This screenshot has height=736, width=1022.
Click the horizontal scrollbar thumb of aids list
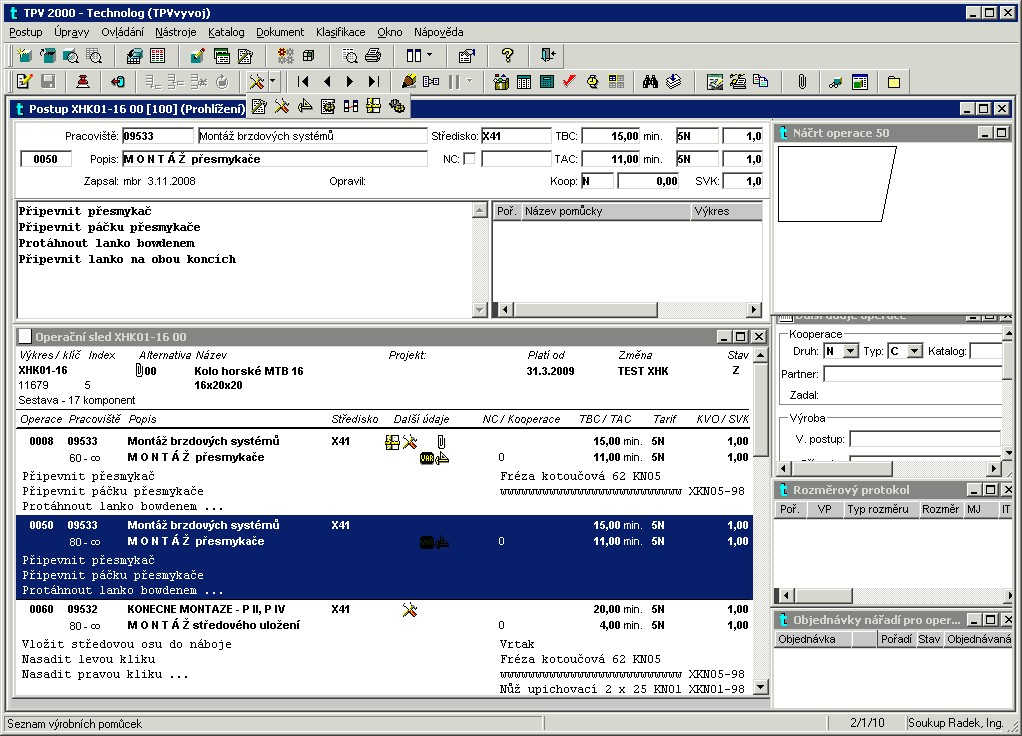click(x=585, y=310)
